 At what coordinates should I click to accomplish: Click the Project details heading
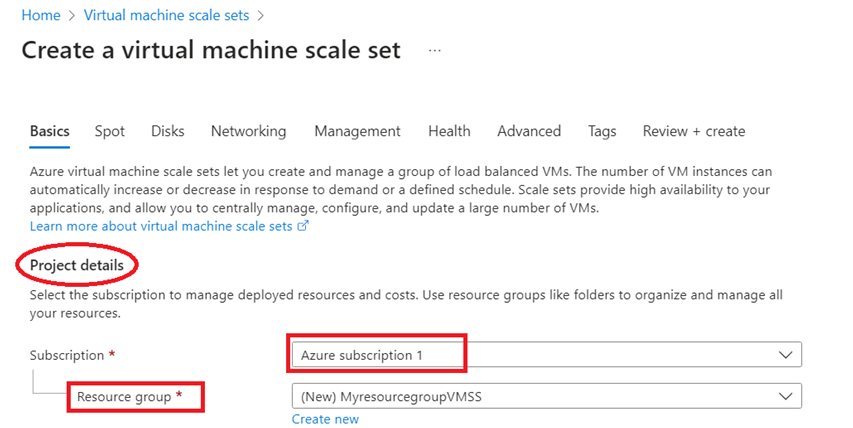(77, 265)
